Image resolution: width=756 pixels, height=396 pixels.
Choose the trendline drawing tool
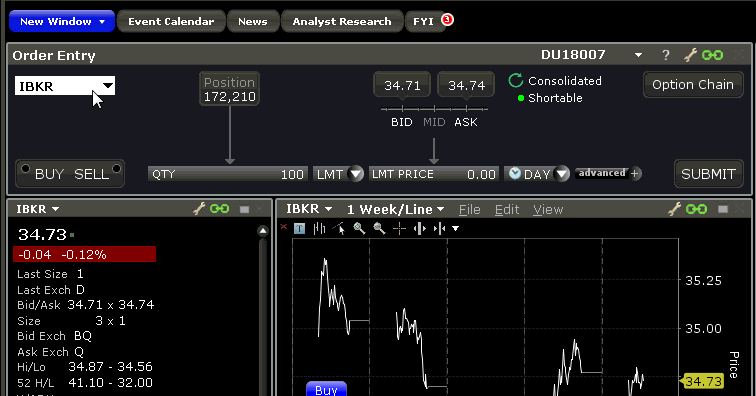pyautogui.click(x=339, y=228)
